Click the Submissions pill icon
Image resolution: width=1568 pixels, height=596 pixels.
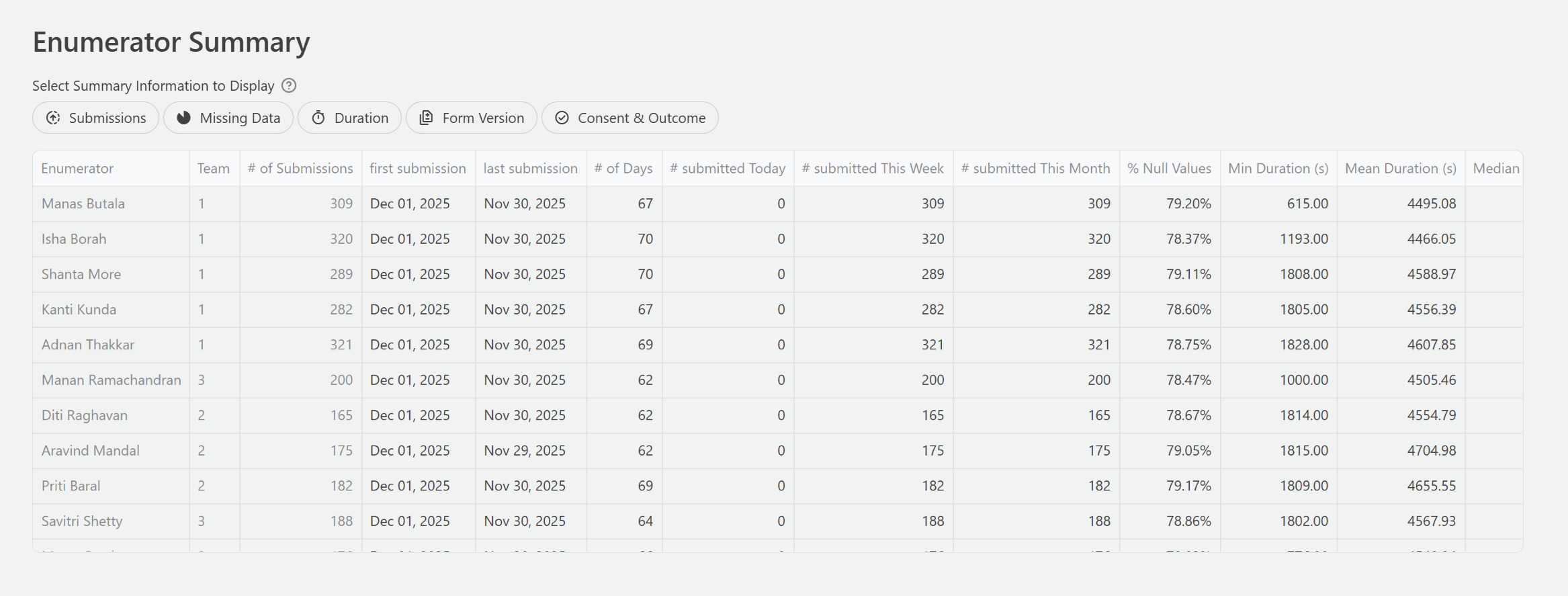pyautogui.click(x=53, y=118)
